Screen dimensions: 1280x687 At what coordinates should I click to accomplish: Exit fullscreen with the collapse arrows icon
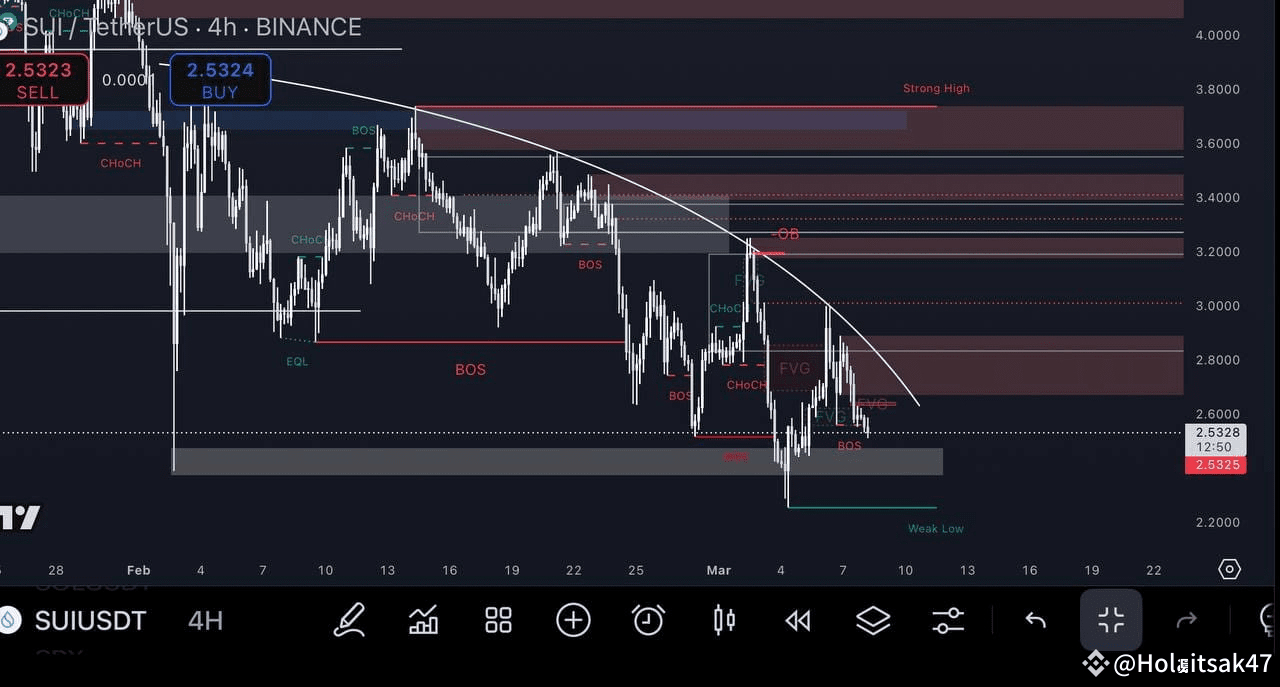pos(1110,620)
